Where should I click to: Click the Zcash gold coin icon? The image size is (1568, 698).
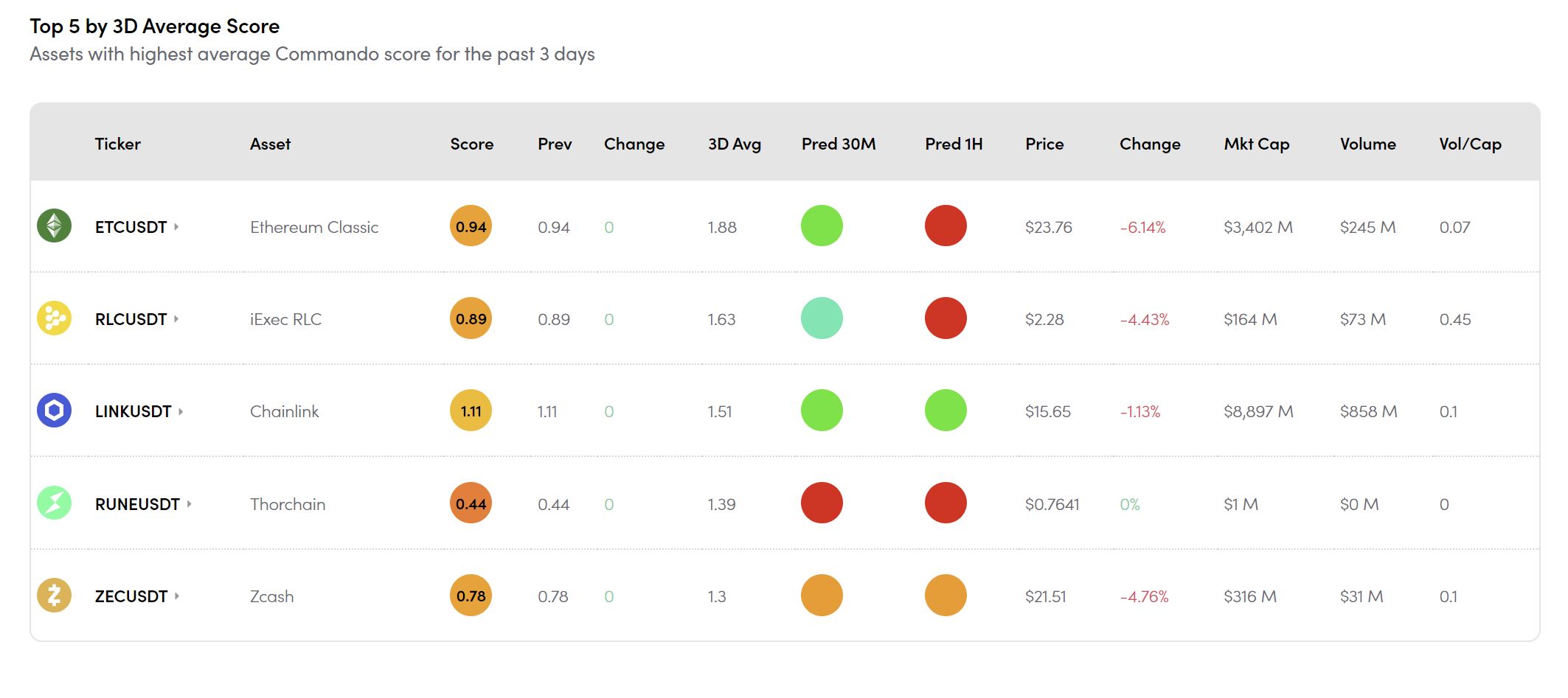click(54, 596)
